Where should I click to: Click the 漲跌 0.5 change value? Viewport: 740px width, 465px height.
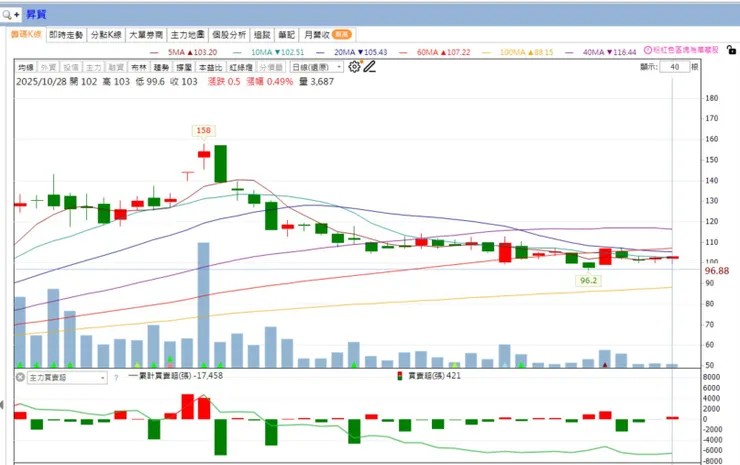(x=224, y=82)
